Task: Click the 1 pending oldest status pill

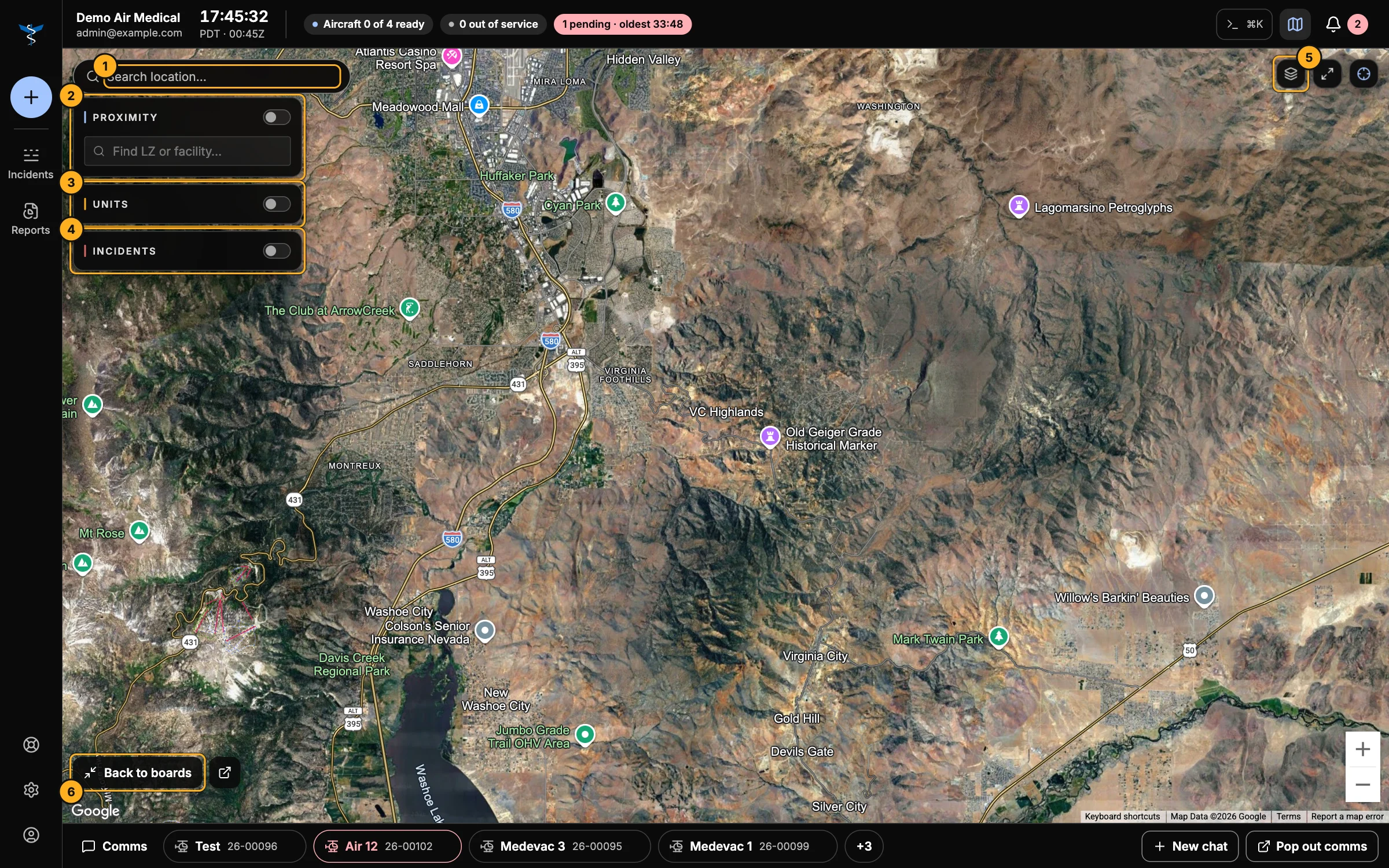Action: [622, 24]
